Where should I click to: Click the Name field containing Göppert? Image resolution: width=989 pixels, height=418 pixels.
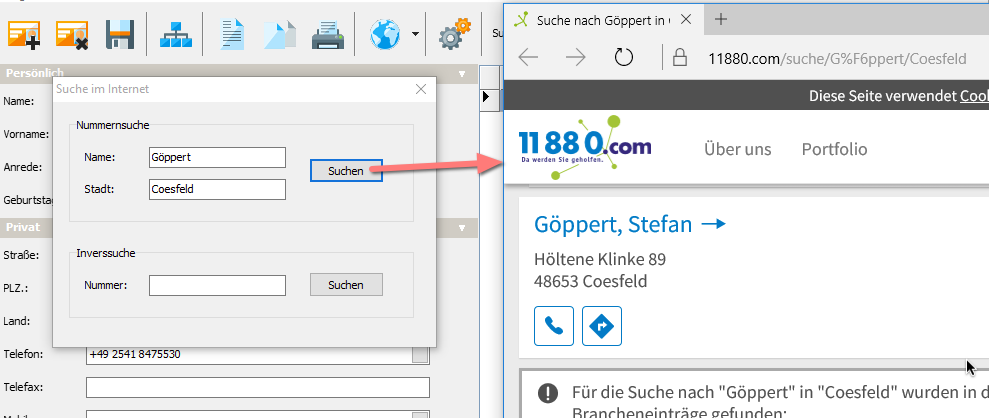[x=218, y=158]
